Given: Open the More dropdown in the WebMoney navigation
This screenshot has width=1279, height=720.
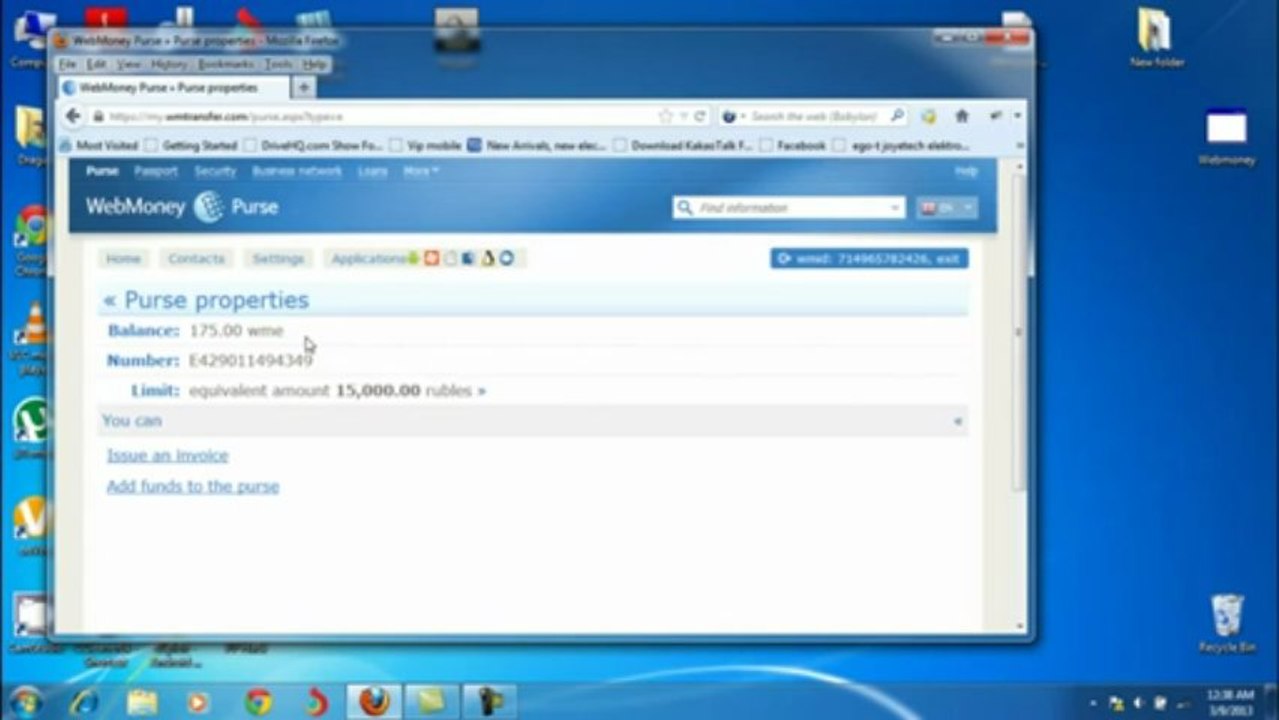Looking at the screenshot, I should coord(421,171).
